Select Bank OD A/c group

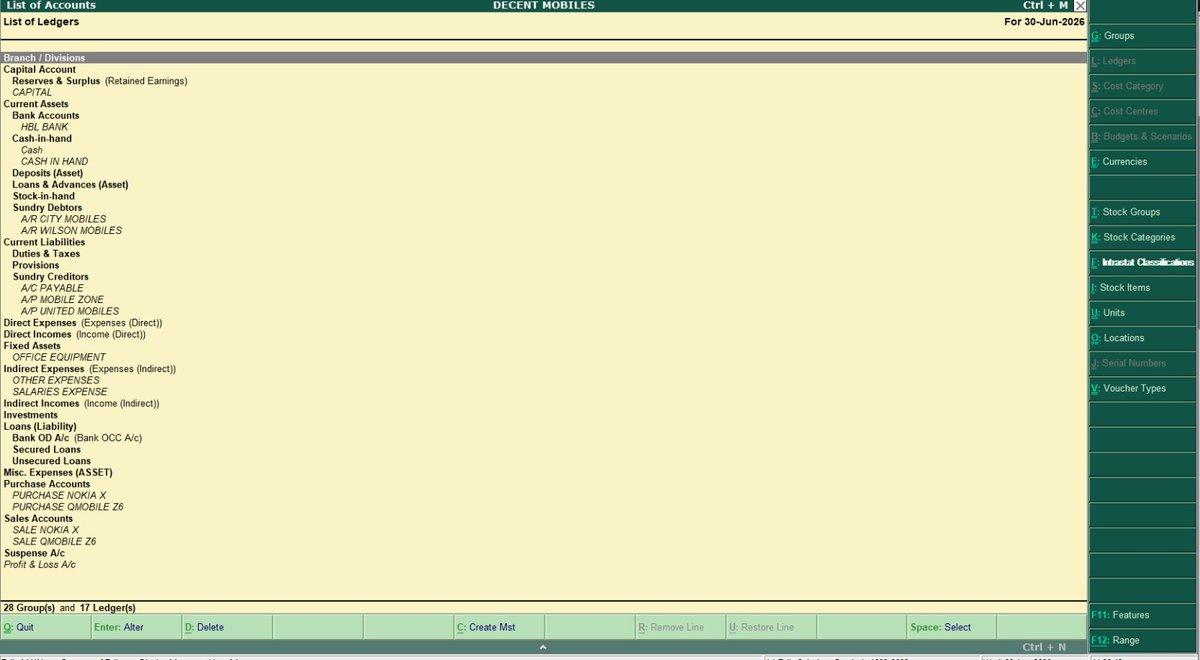click(41, 438)
